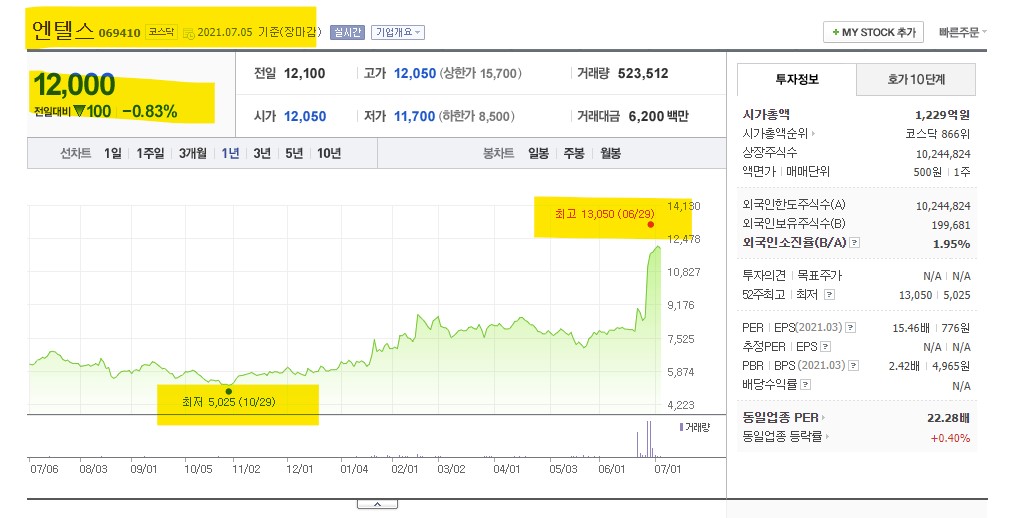The height and width of the screenshot is (518, 1018).
Task: Show the 월봉 candlestick chart
Action: (610, 153)
